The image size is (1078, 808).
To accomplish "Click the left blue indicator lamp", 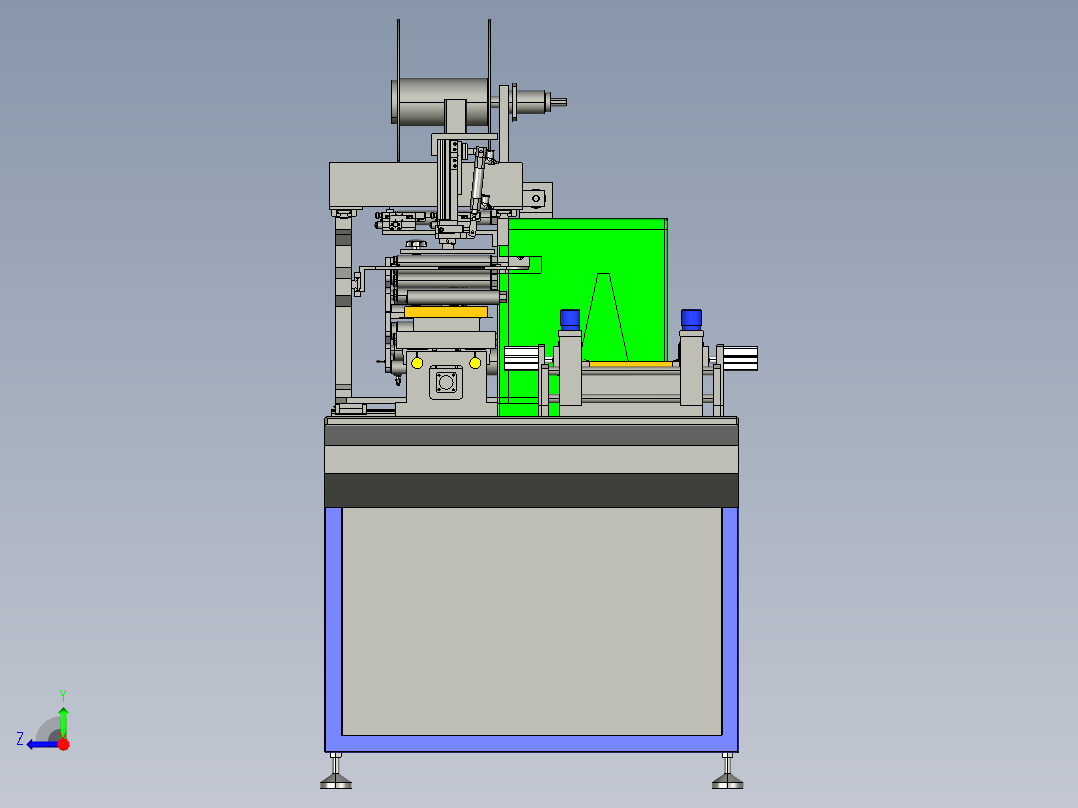I will [x=570, y=318].
